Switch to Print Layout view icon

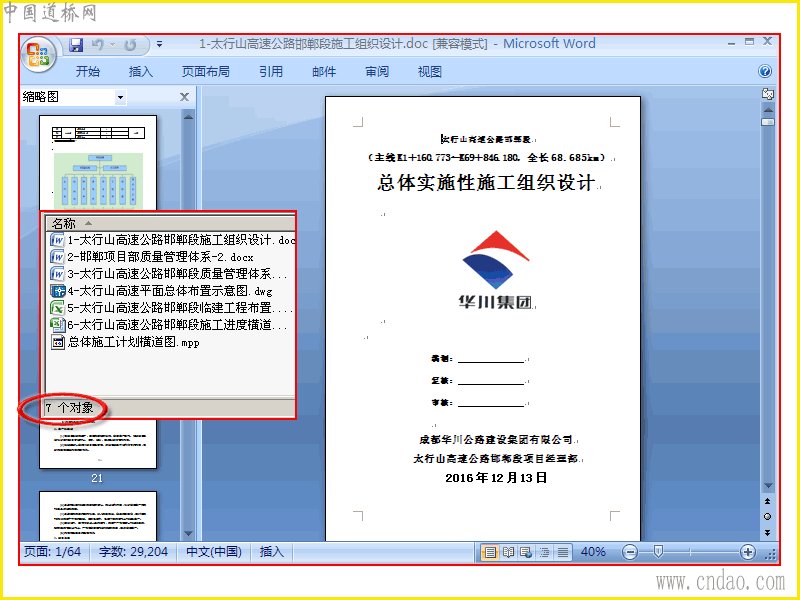pyautogui.click(x=490, y=553)
